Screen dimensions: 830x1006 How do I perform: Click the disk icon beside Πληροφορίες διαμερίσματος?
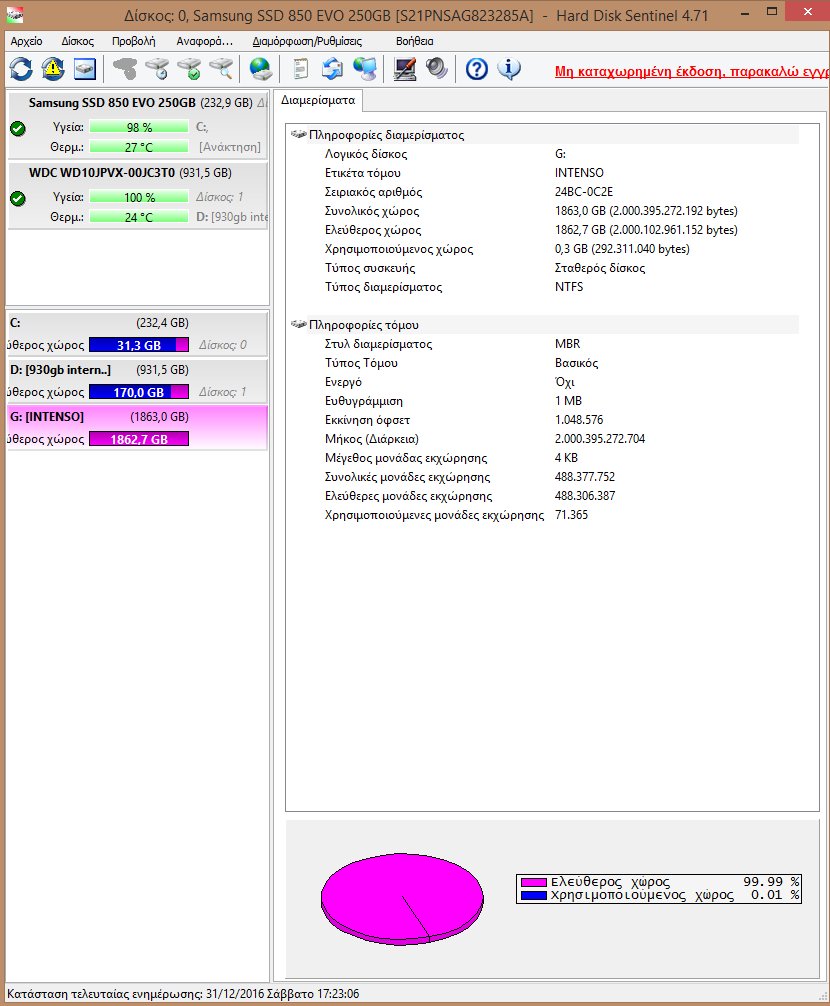[x=298, y=134]
